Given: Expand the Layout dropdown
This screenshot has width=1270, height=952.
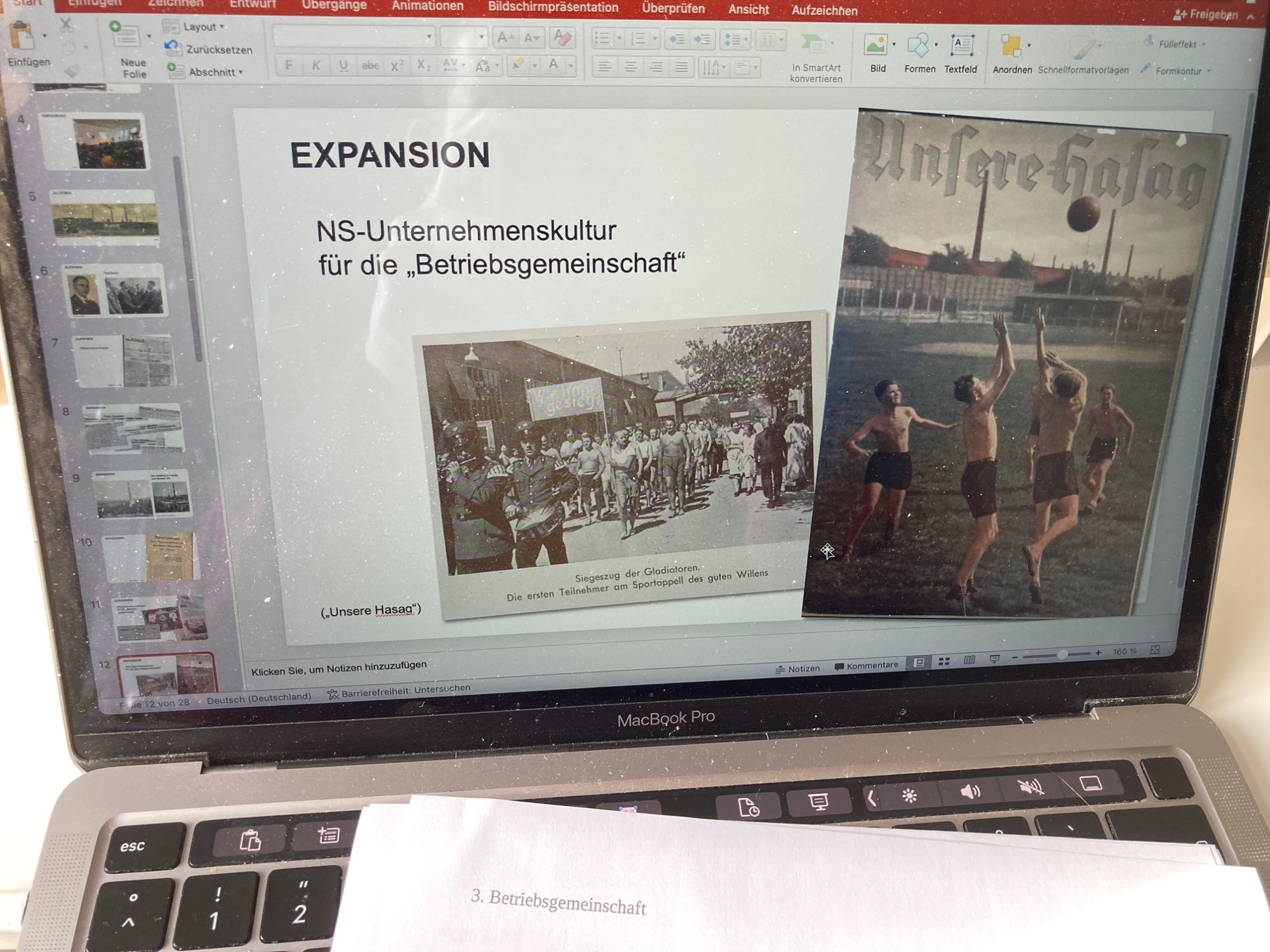Looking at the screenshot, I should (202, 27).
